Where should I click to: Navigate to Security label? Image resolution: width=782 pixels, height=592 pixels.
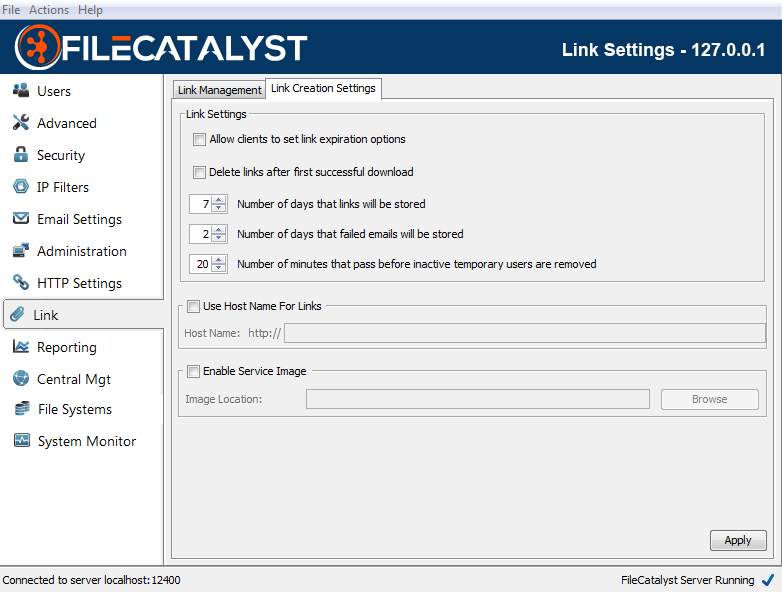point(61,156)
